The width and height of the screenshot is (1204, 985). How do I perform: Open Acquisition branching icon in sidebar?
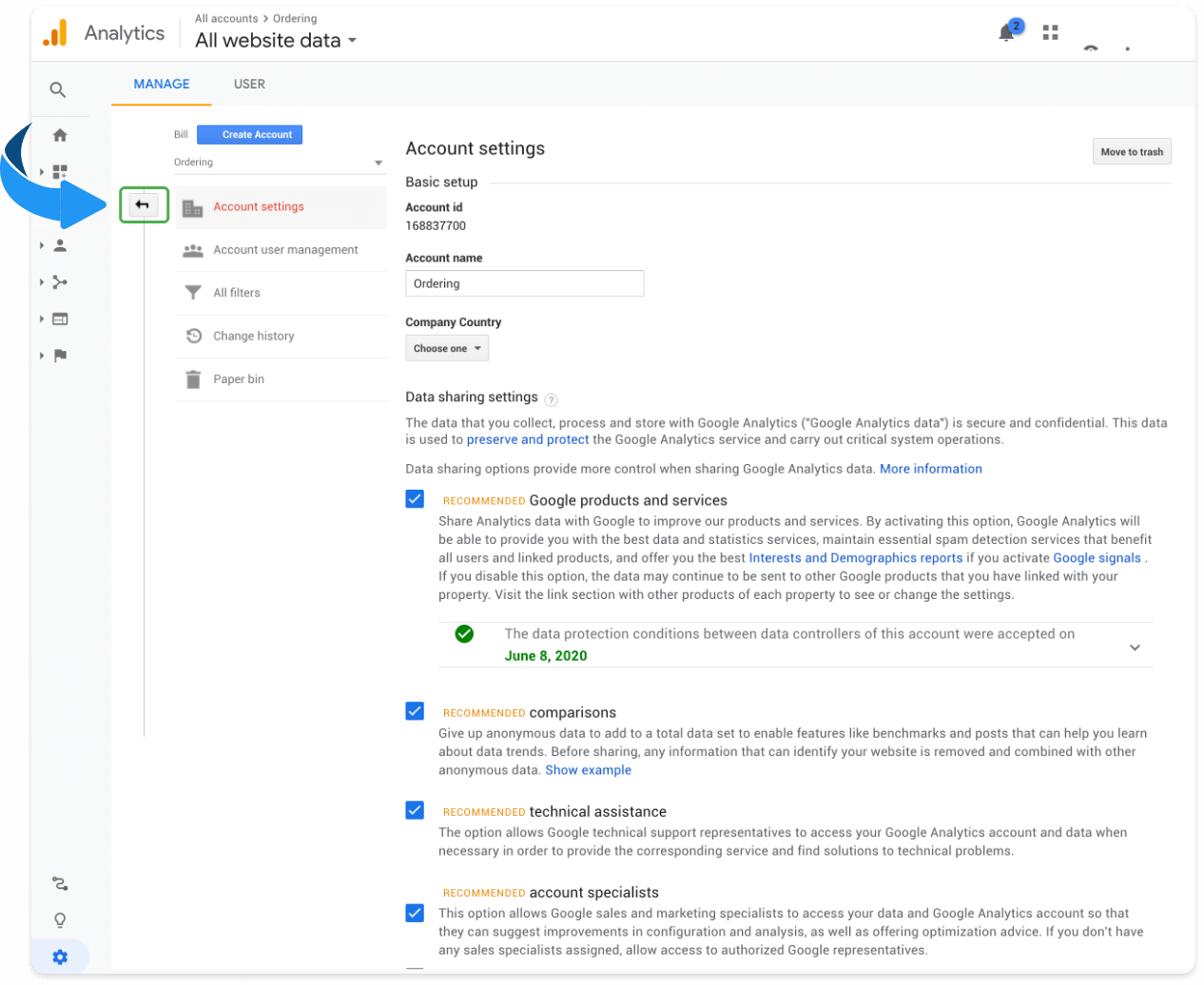coord(60,282)
